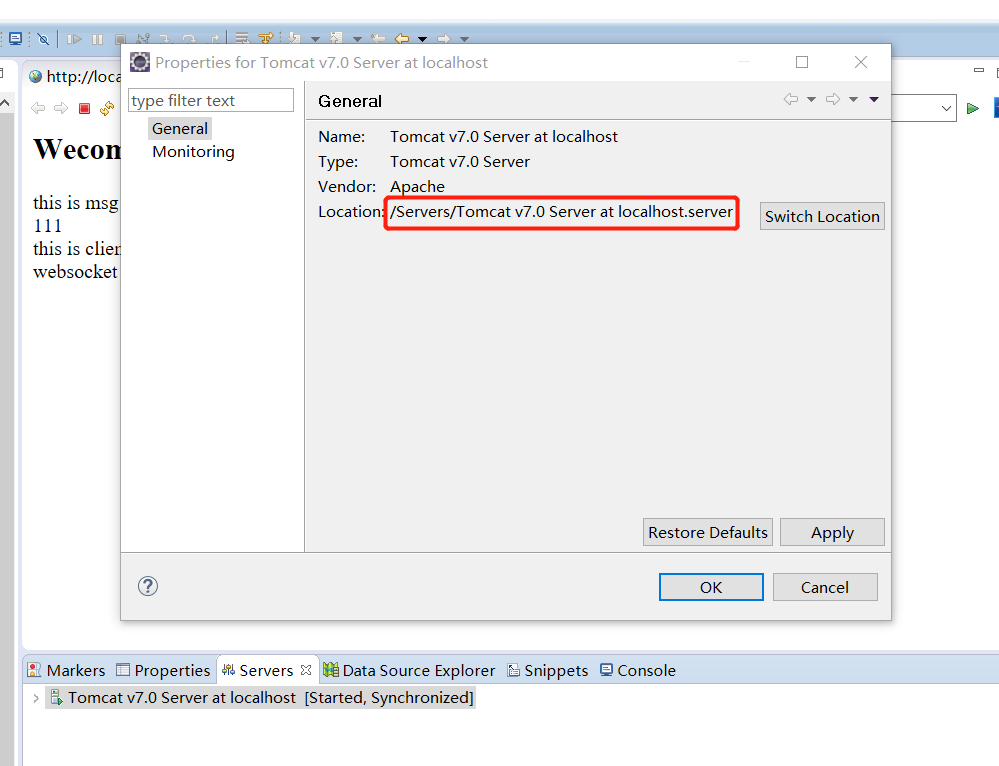Click the Vendor value Apache
999x766 pixels.
(x=417, y=187)
